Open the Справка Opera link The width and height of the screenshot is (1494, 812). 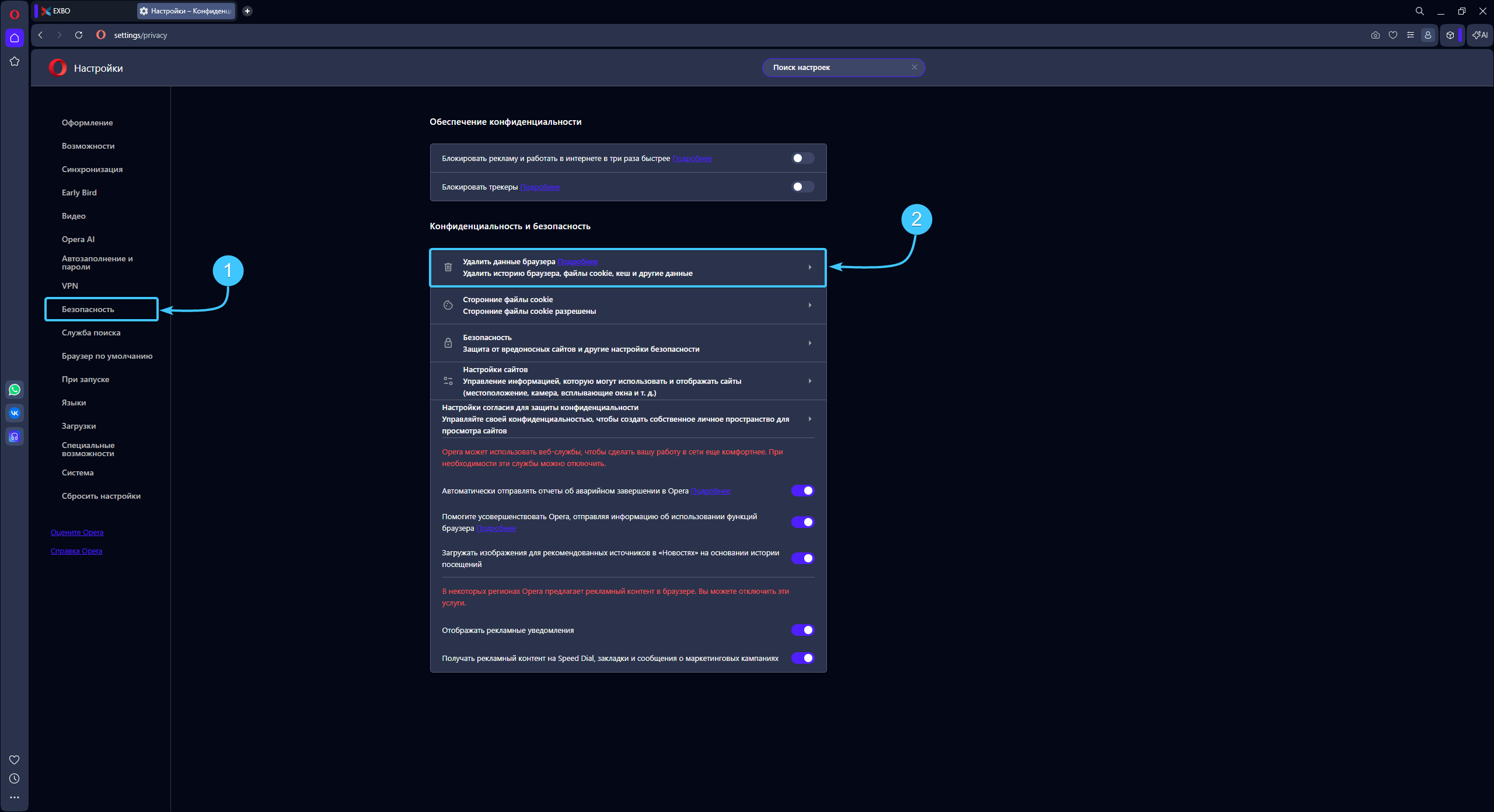click(76, 551)
